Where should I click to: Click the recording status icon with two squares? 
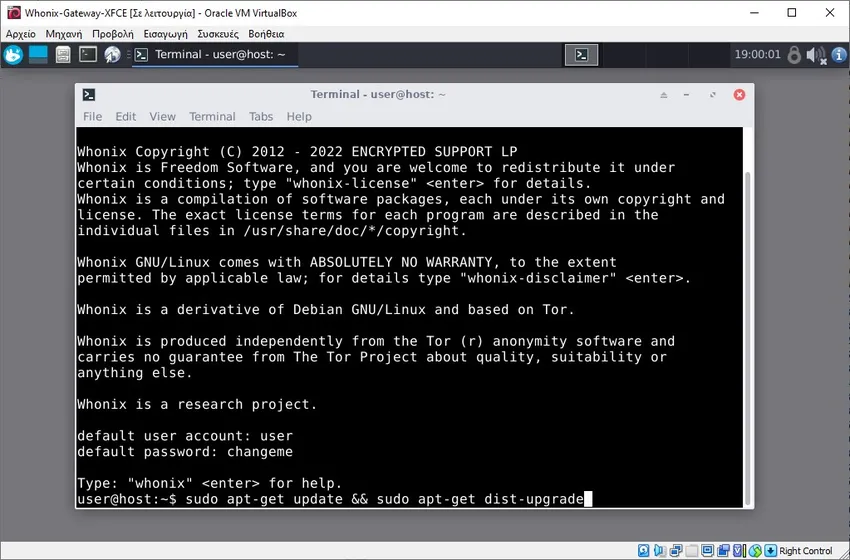click(723, 551)
